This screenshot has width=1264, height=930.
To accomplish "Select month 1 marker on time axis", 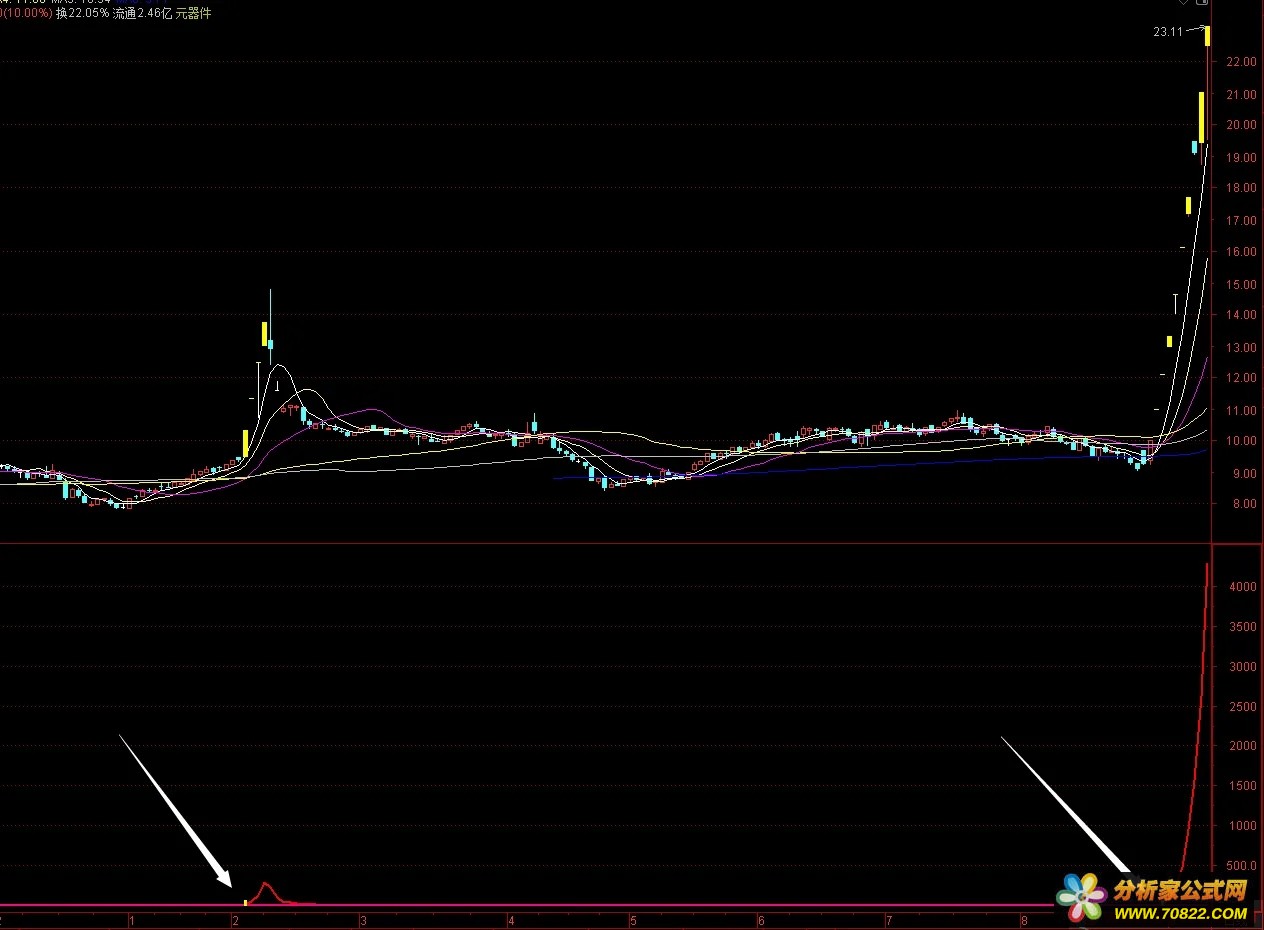I will pos(130,919).
